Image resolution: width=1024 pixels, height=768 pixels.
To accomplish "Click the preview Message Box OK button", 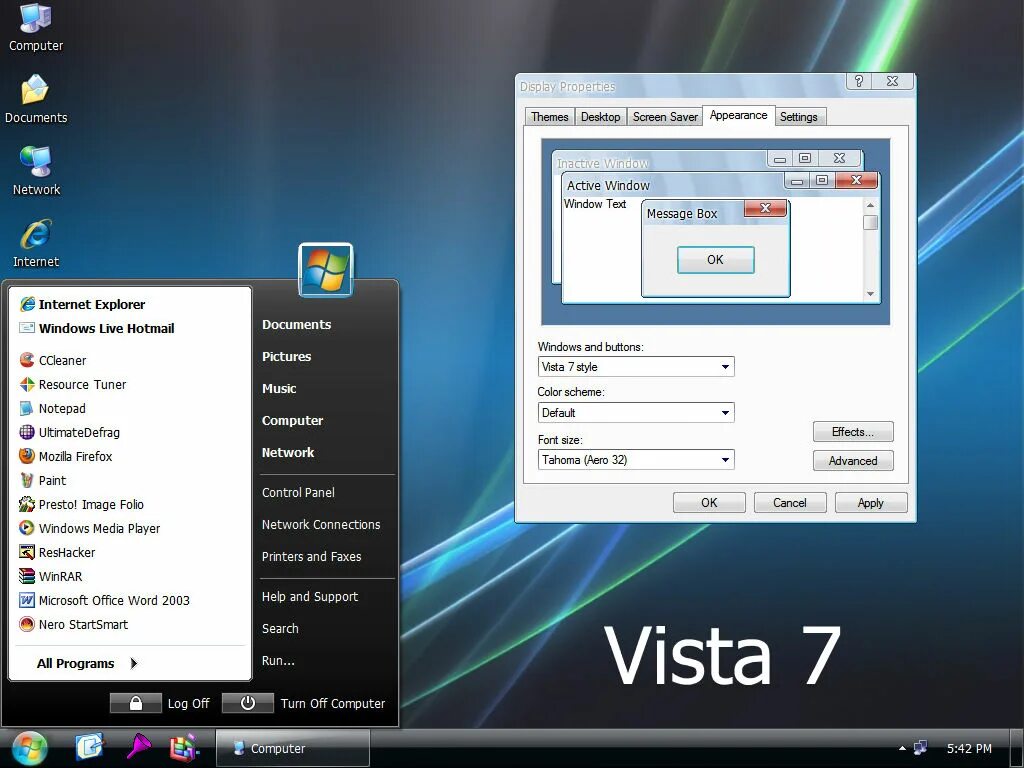I will [715, 260].
